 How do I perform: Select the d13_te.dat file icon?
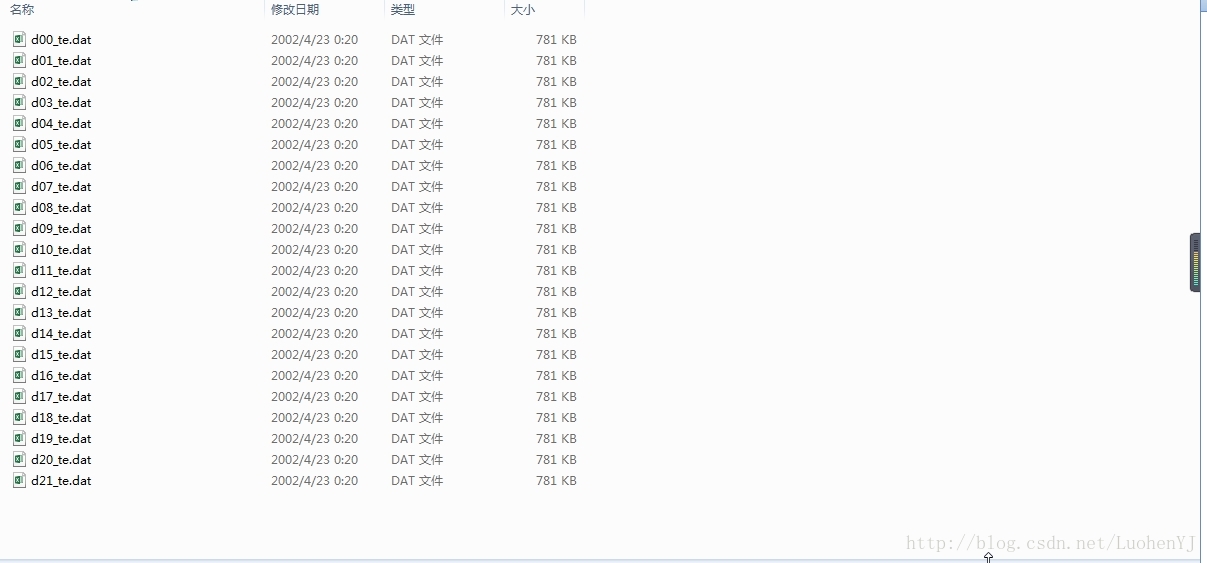coord(19,312)
